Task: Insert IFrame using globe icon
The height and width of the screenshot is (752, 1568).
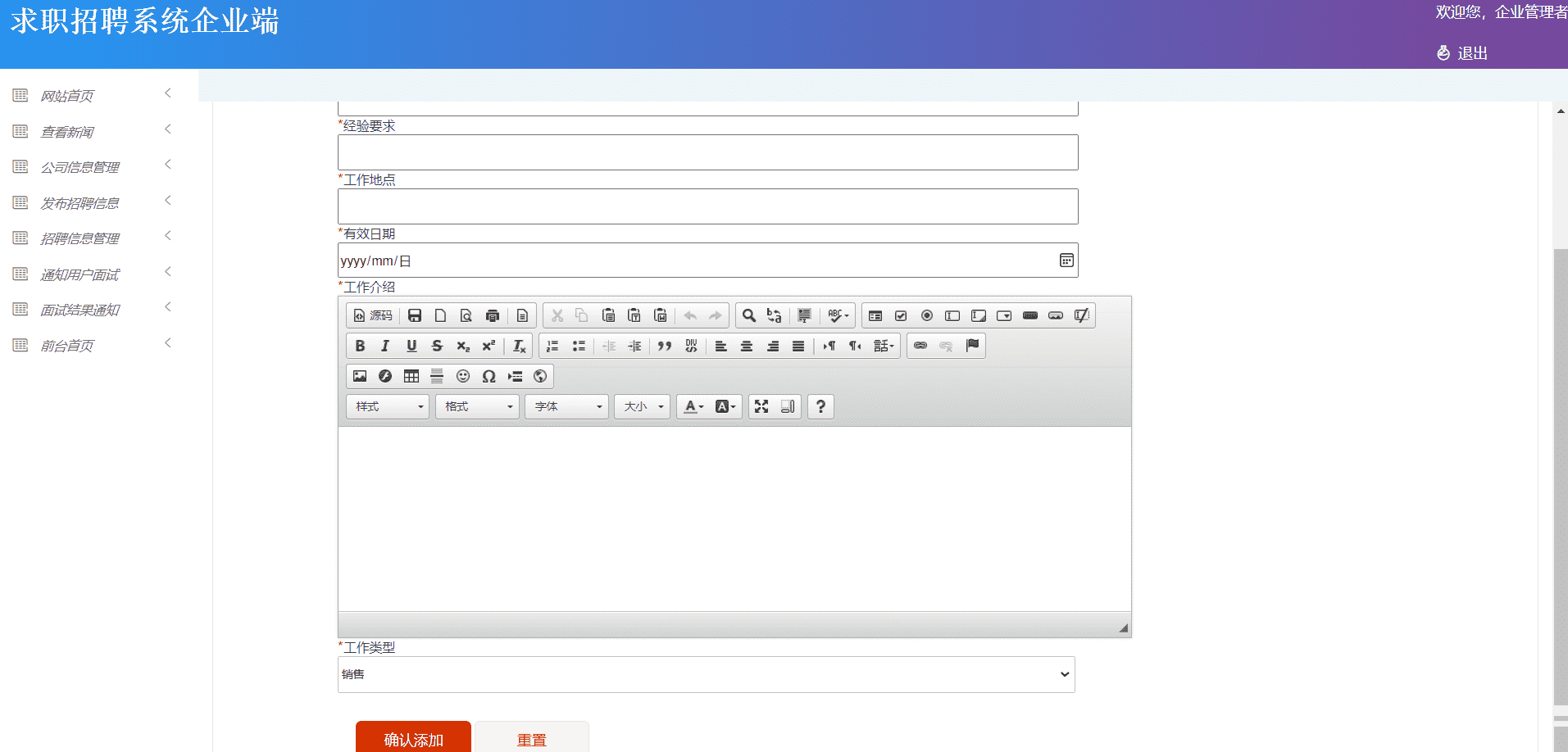Action: tap(540, 376)
